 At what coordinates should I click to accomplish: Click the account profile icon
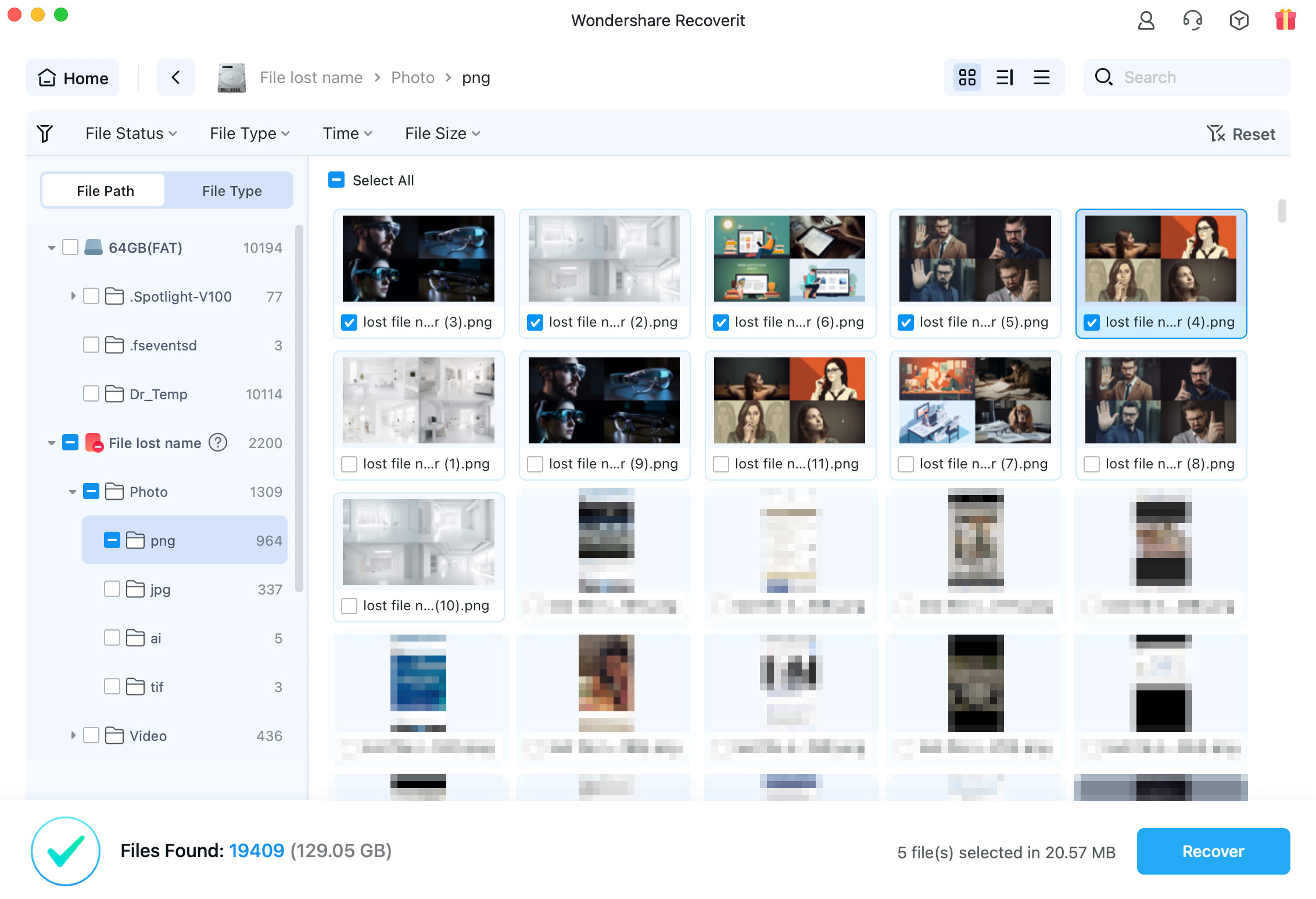tap(1145, 20)
